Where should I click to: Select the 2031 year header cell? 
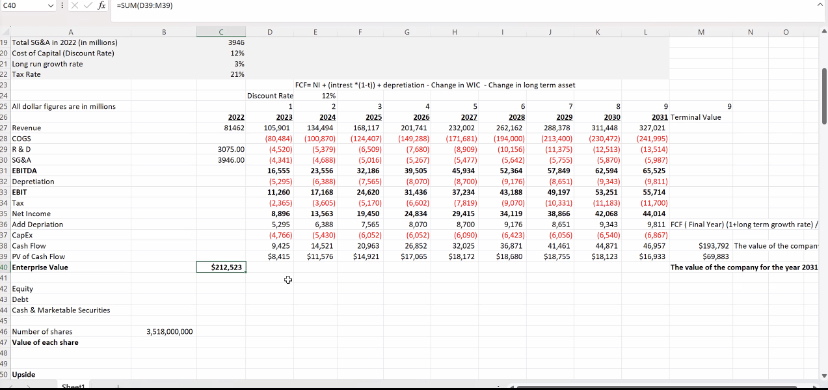coord(645,117)
